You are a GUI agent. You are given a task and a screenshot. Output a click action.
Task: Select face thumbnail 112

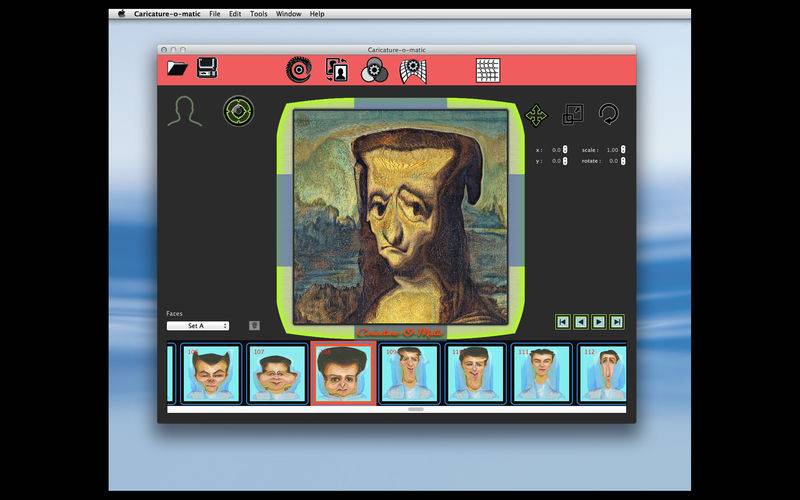point(603,373)
